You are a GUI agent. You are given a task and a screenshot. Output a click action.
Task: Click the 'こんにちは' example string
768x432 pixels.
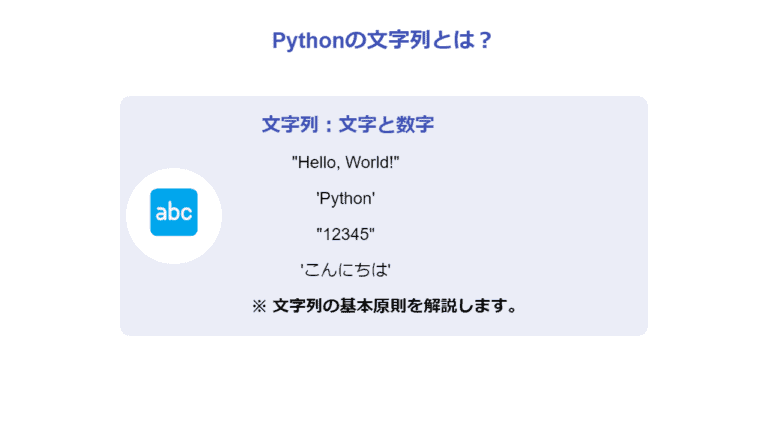click(346, 270)
